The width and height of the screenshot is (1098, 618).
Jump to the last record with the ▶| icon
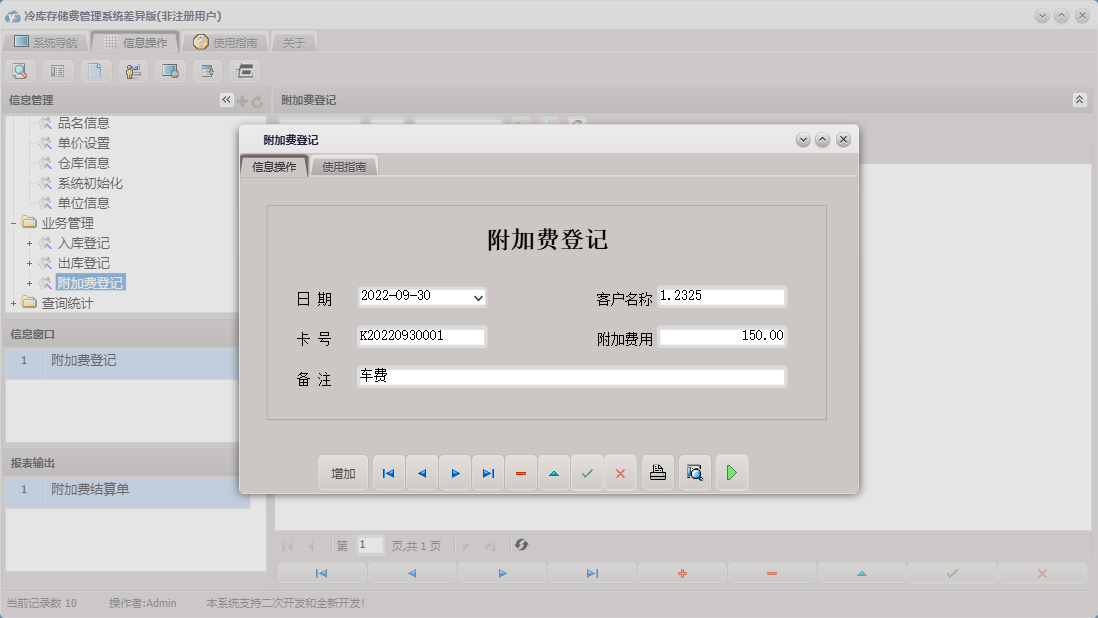(488, 472)
